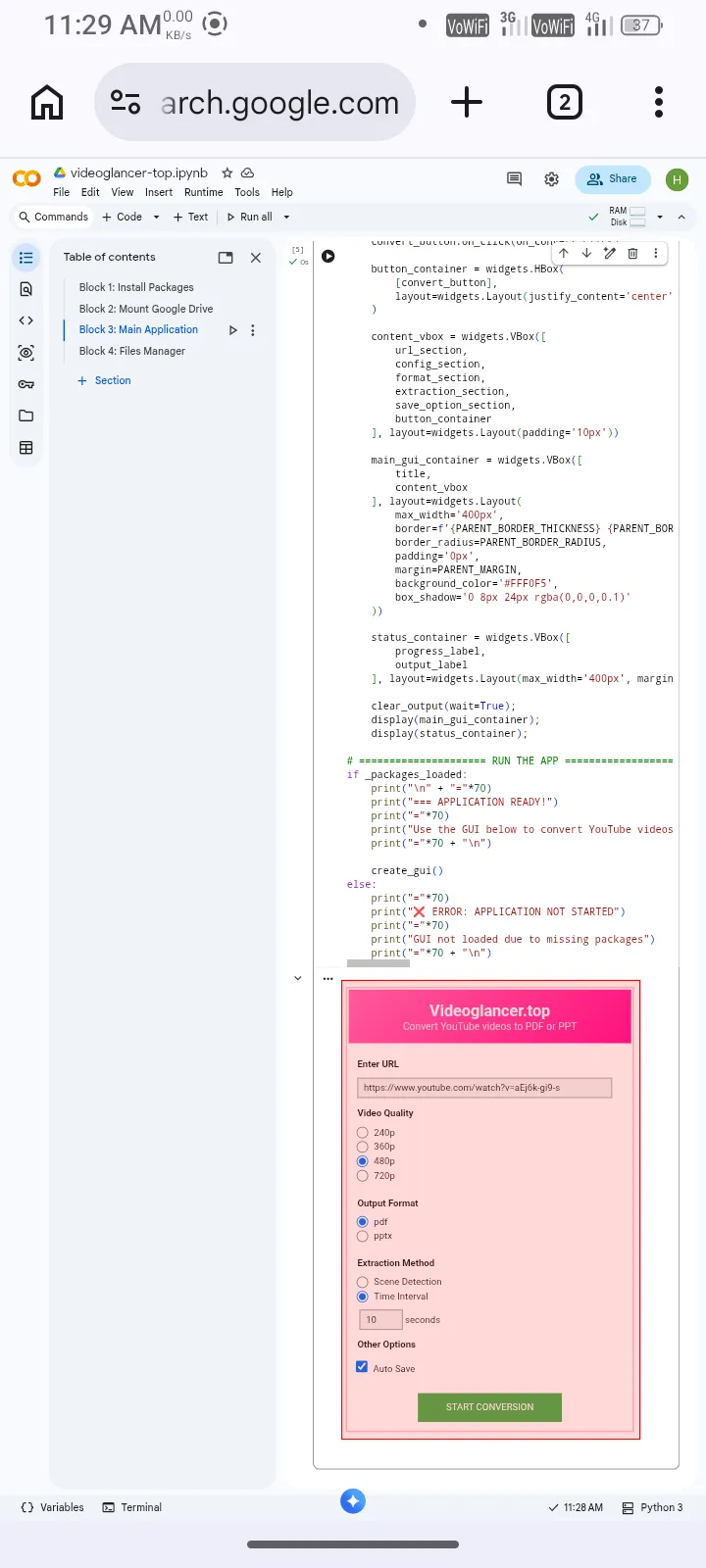Screen dimensions: 706x1568
Task: Open Commands search
Action: [x=53, y=218]
